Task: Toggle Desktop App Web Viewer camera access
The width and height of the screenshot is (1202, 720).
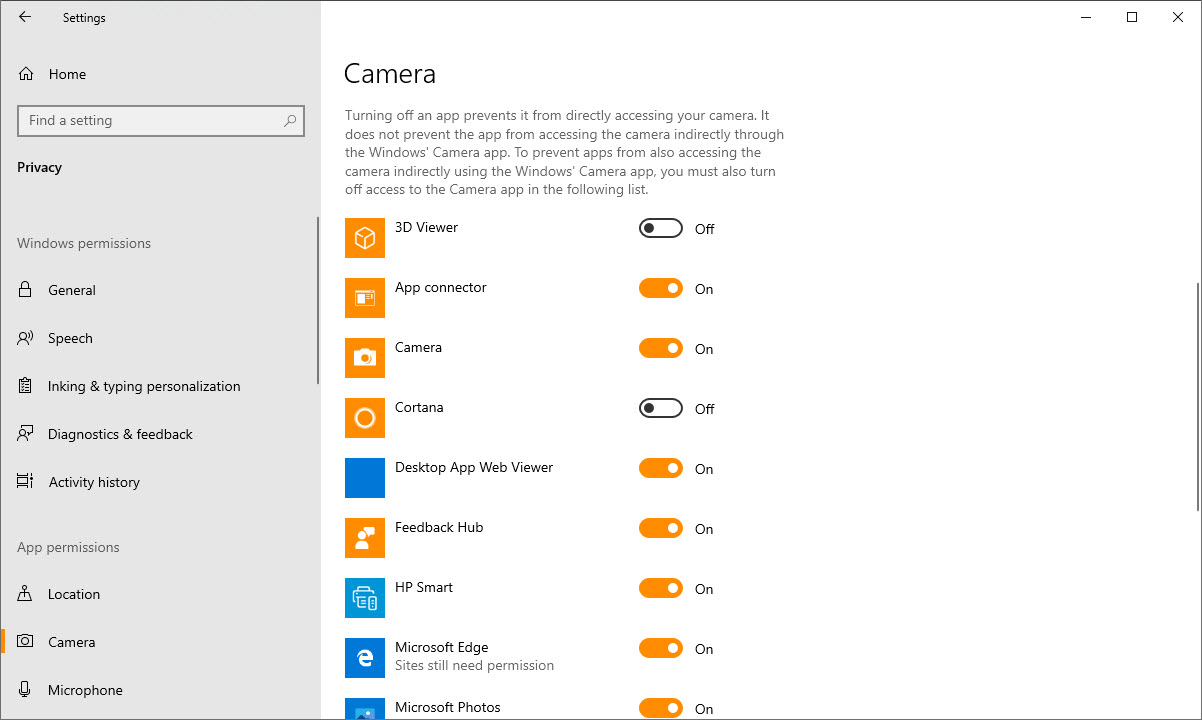Action: pyautogui.click(x=661, y=469)
